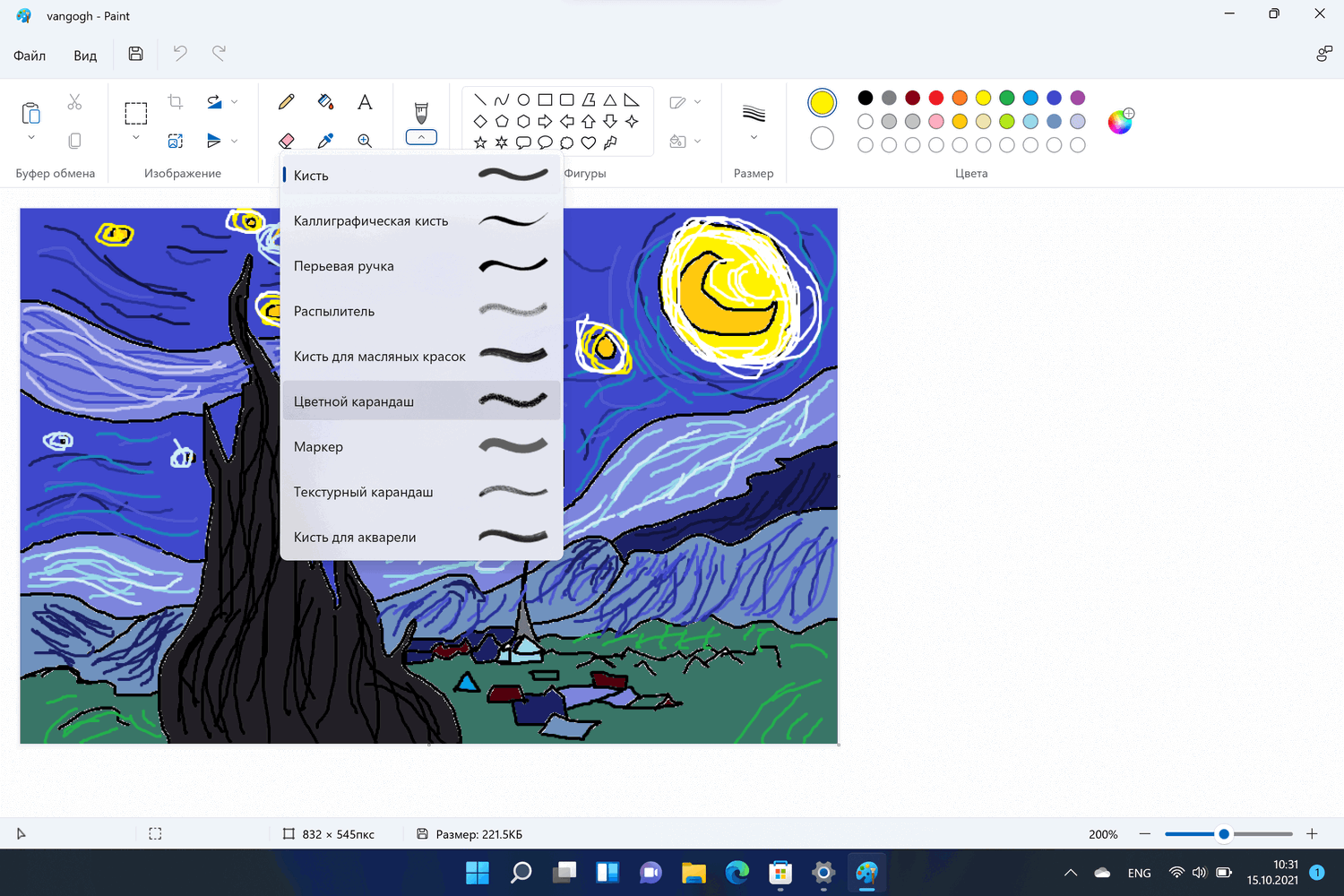
Task: Click the Share icon in the top right
Action: pyautogui.click(x=1323, y=54)
